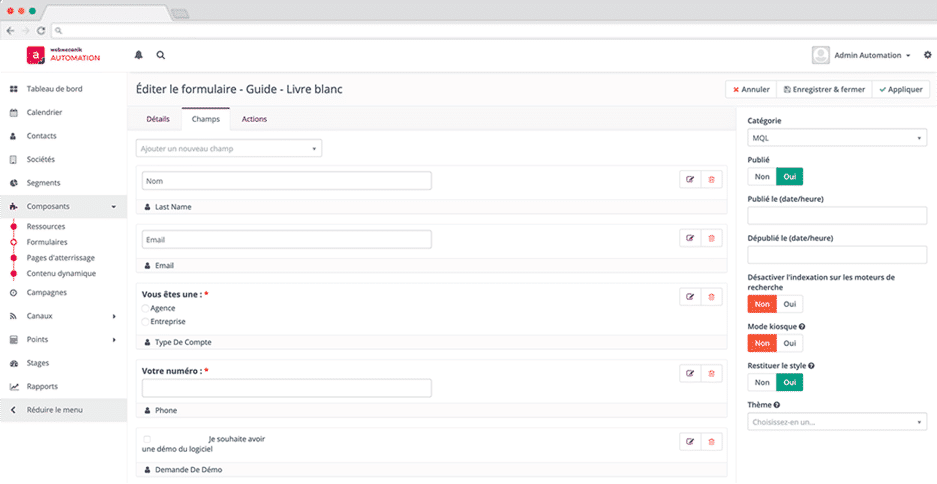Click the search magnifier icon
The height and width of the screenshot is (484, 937).
pos(161,55)
